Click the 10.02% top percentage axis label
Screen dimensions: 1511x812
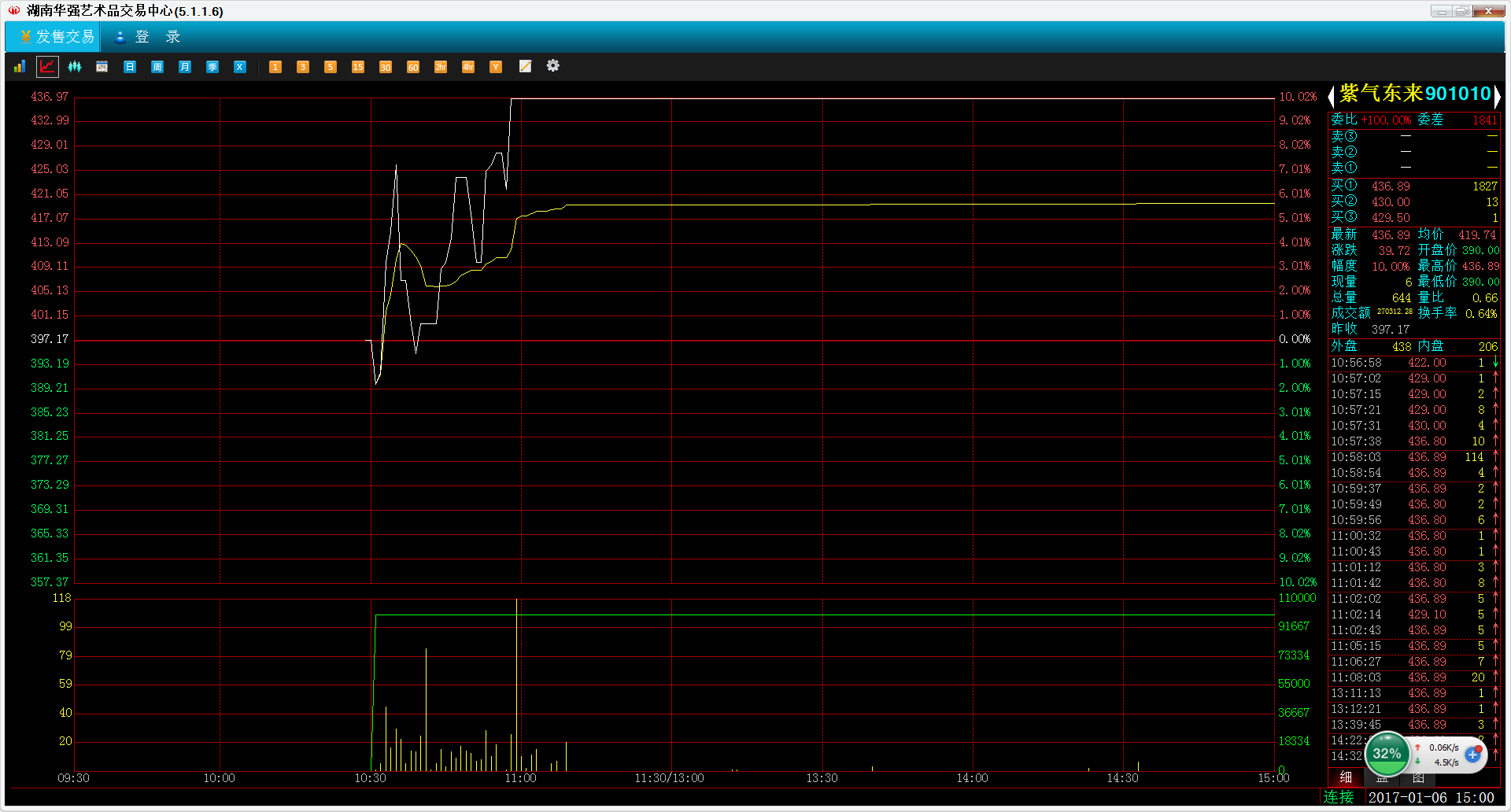[x=1298, y=97]
